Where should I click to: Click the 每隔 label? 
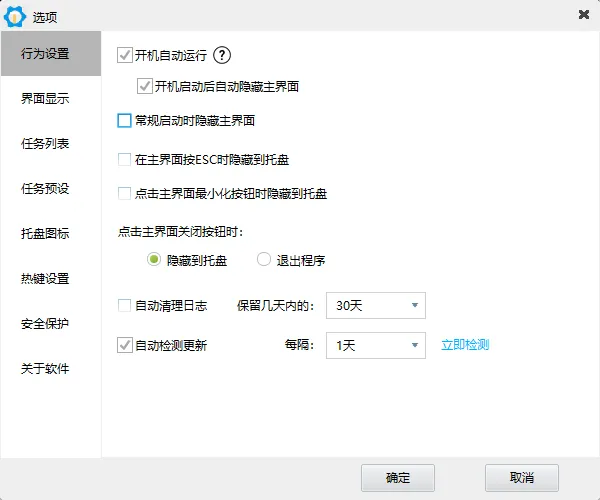click(299, 345)
